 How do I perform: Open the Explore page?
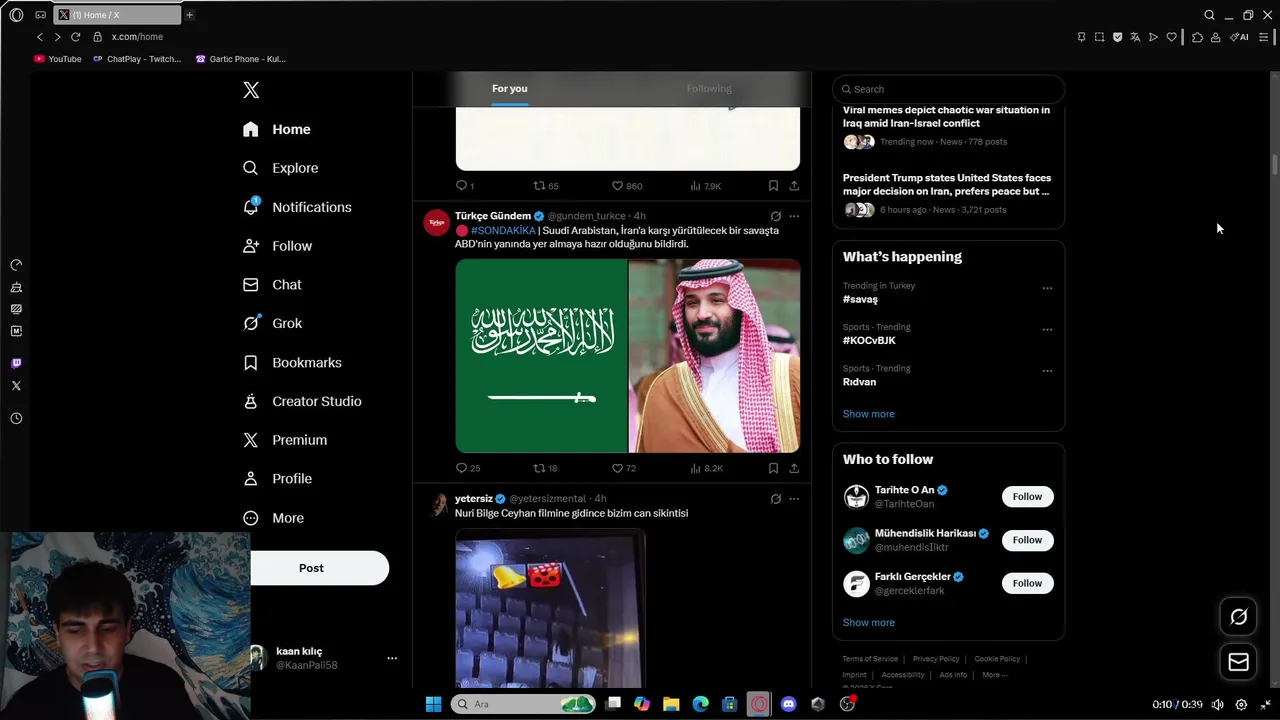(281, 168)
